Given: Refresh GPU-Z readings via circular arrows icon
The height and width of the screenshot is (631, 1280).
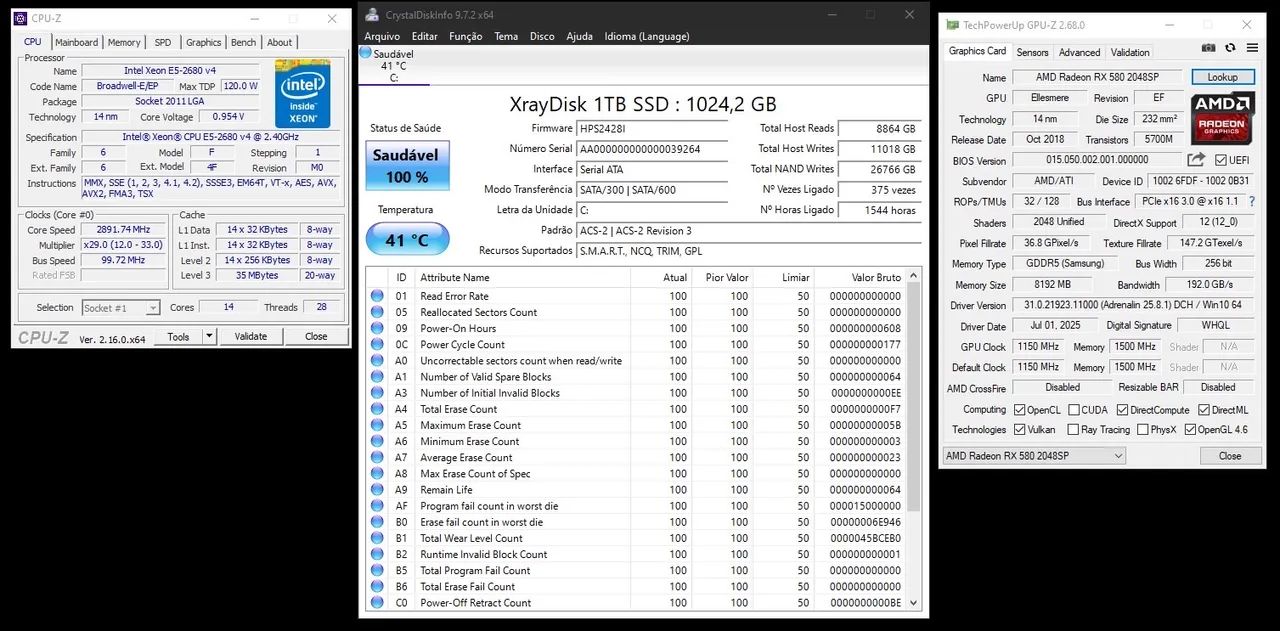Looking at the screenshot, I should point(1230,47).
